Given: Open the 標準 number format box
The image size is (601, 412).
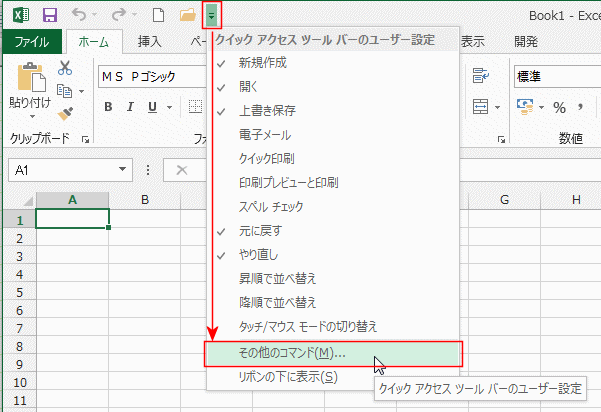Looking at the screenshot, I should click(x=557, y=77).
